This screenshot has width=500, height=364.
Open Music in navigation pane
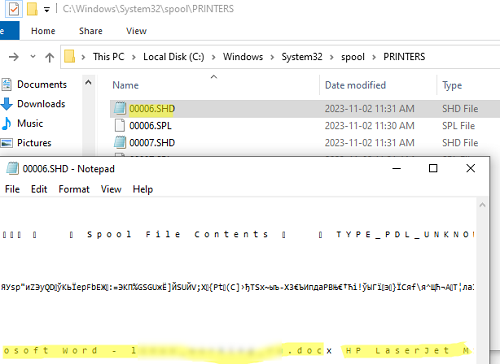[x=30, y=123]
